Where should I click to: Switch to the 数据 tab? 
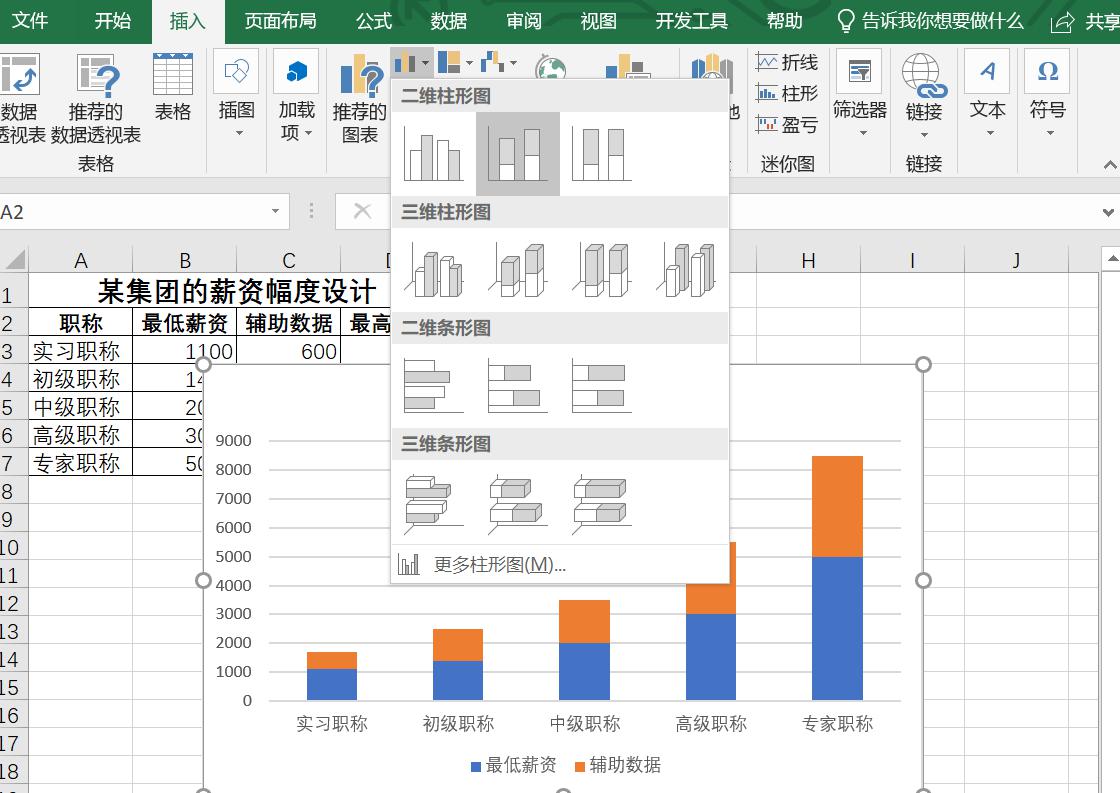click(449, 21)
